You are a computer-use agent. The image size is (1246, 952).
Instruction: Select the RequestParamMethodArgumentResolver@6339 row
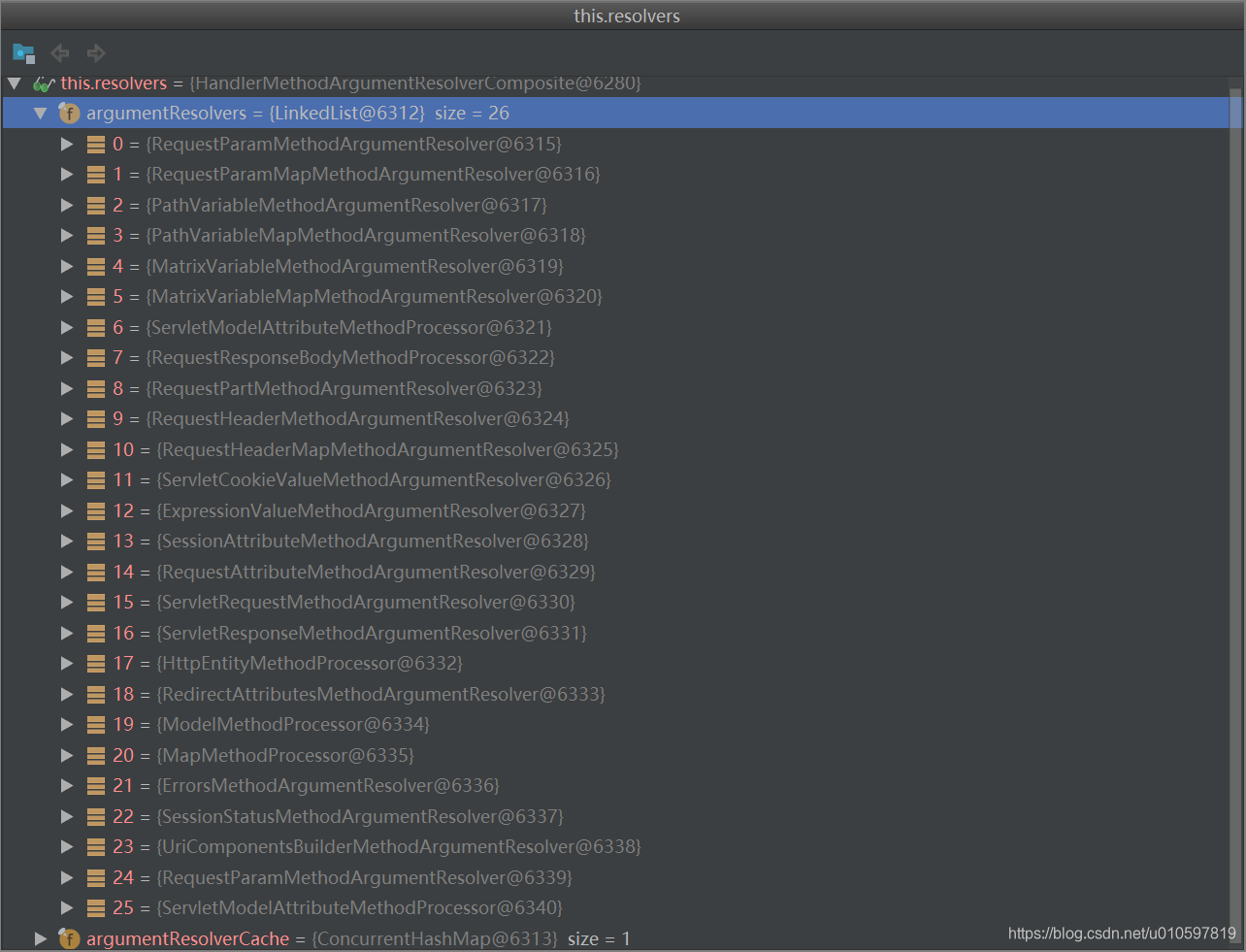click(x=615, y=878)
